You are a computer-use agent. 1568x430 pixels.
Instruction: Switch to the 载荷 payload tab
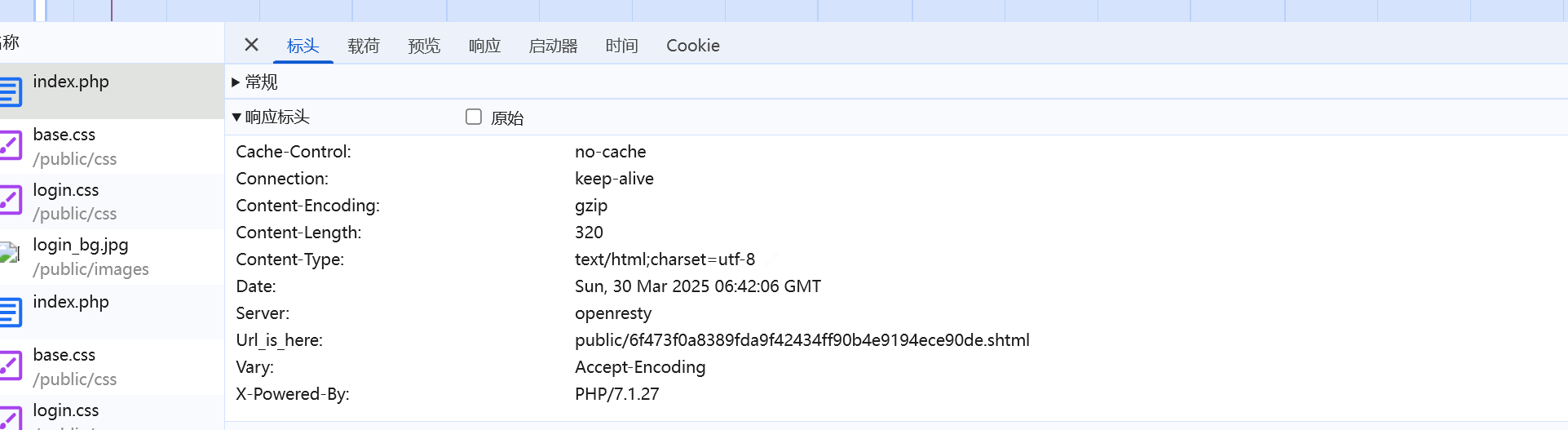coord(364,46)
